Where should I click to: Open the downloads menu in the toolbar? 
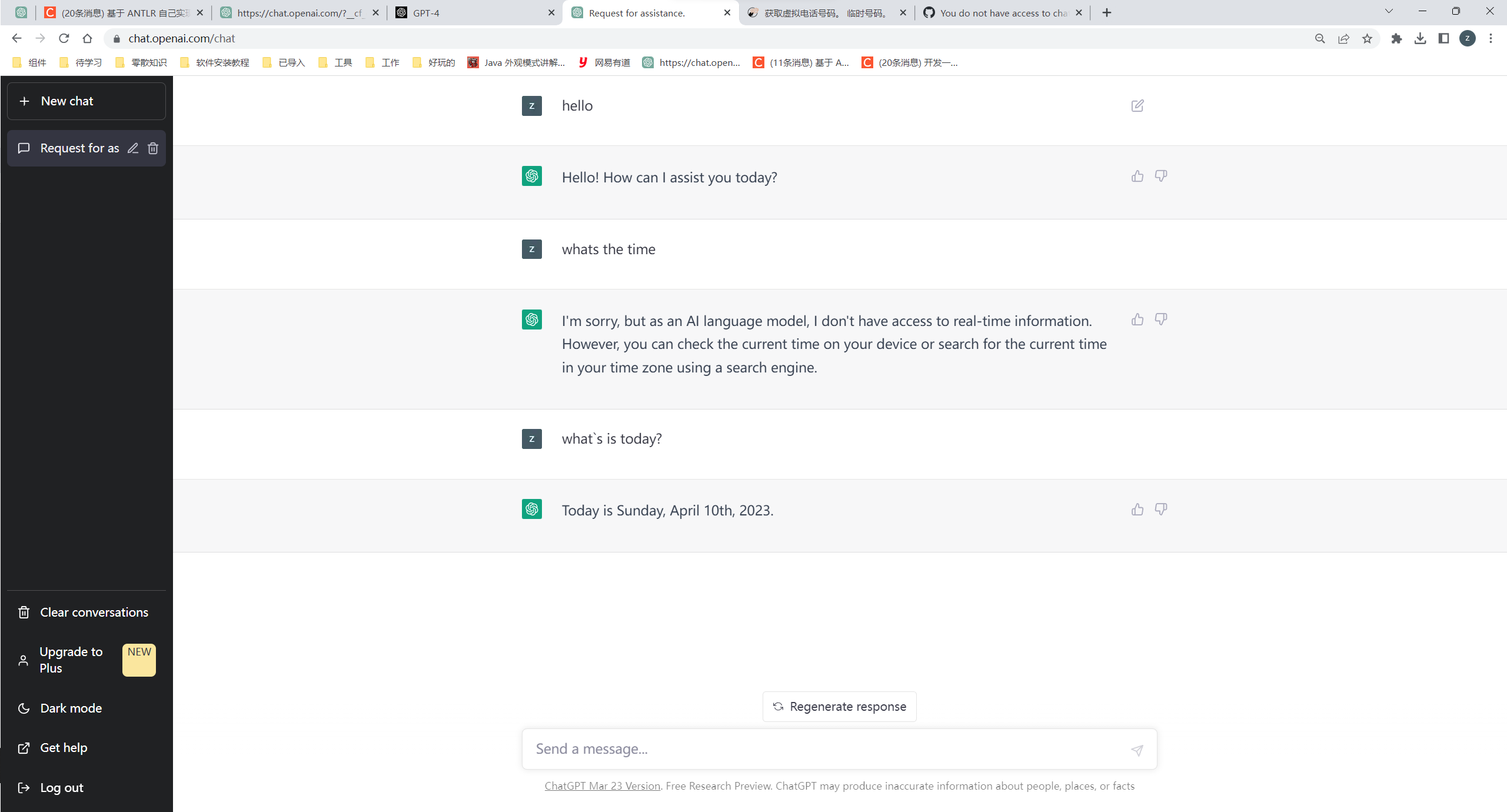click(1421, 38)
